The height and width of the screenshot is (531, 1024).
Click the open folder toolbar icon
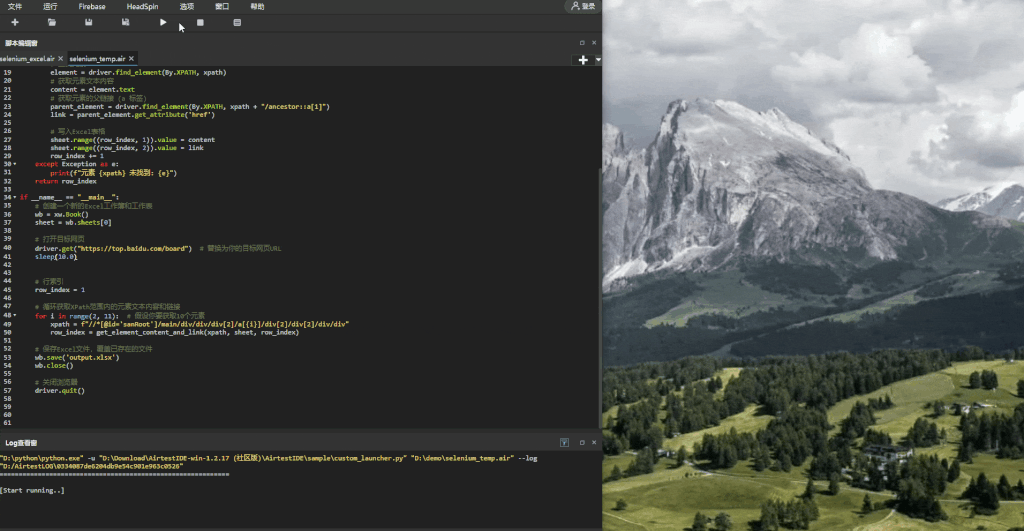(x=52, y=22)
